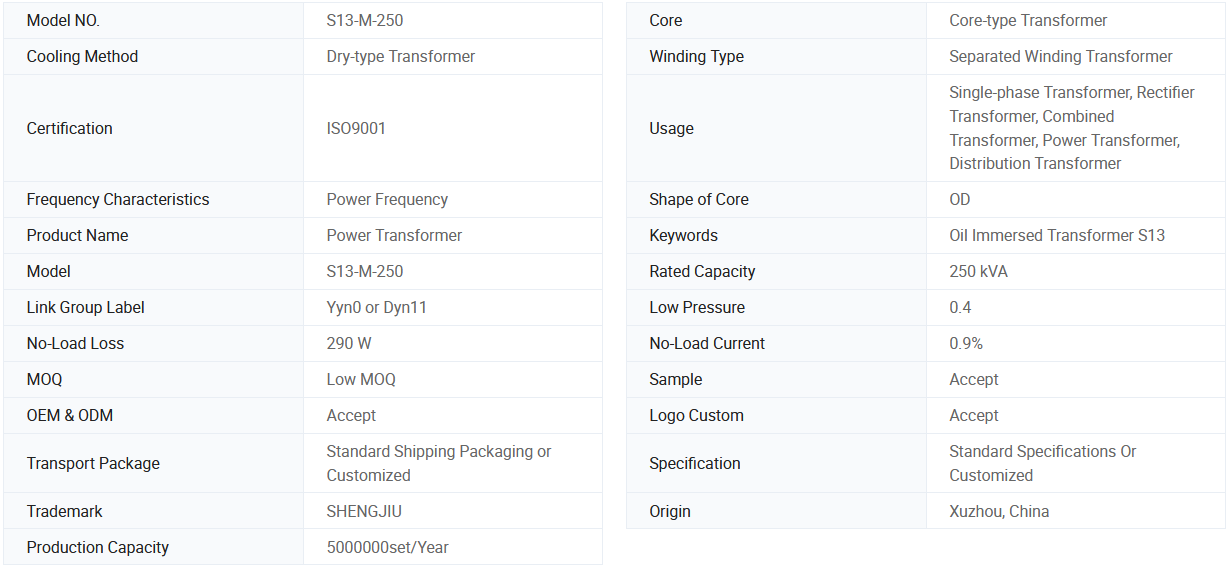The width and height of the screenshot is (1227, 565).
Task: Select the Yyn0 or Dyn11 value
Action: pyautogui.click(x=376, y=307)
